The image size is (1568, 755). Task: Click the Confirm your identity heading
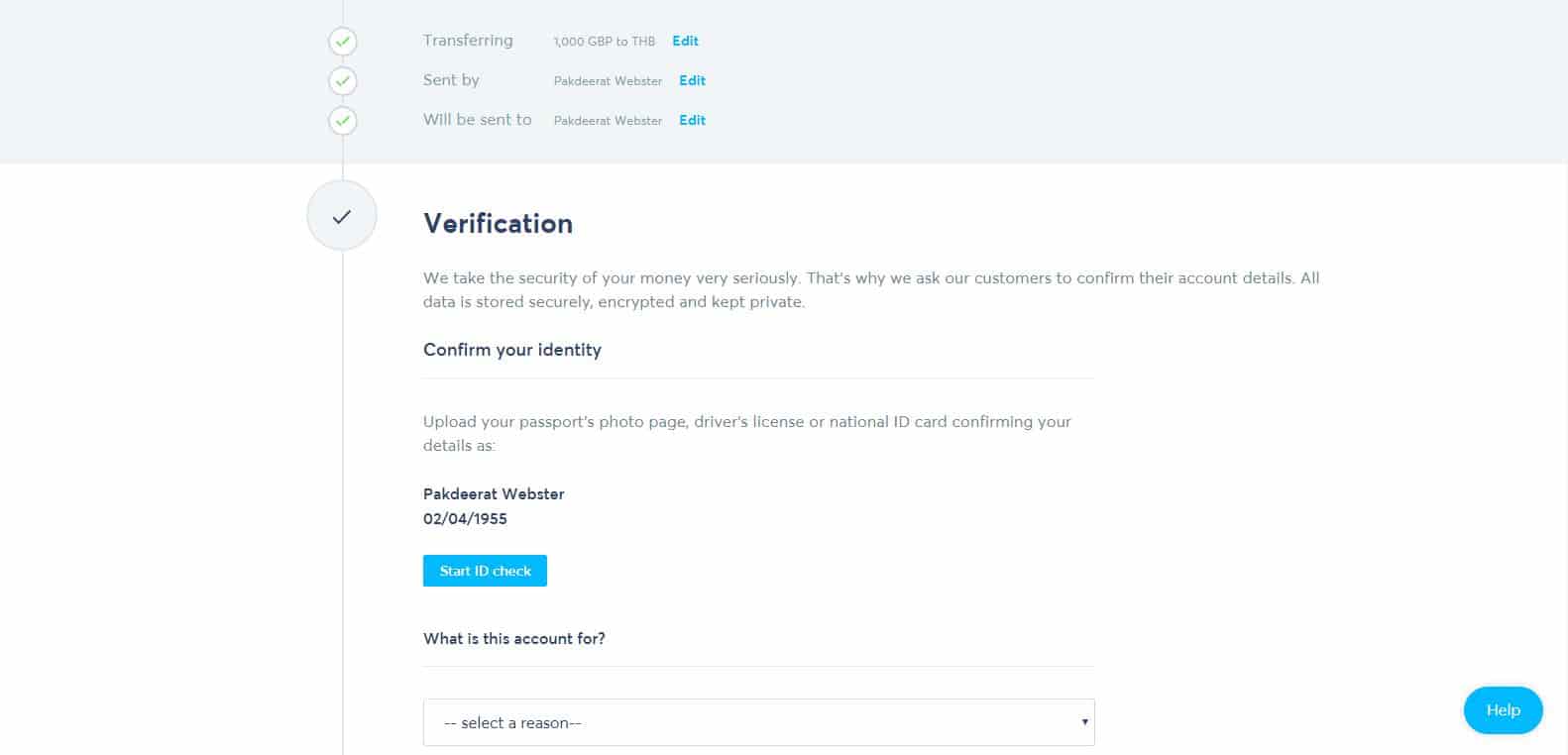[511, 350]
